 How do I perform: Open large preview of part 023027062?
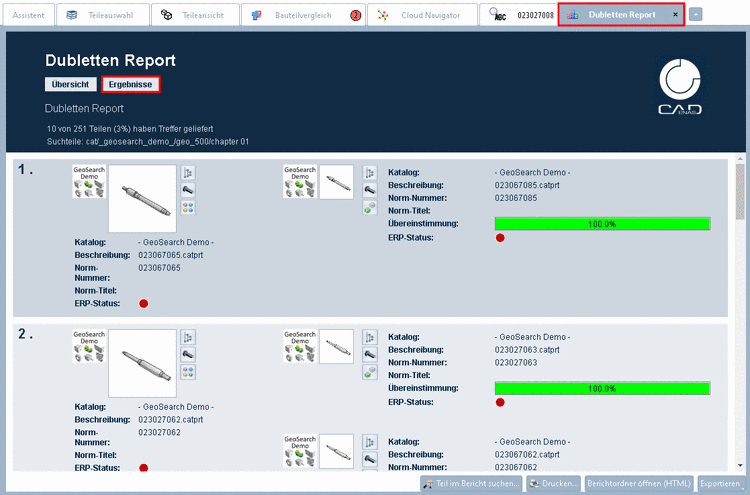click(143, 363)
